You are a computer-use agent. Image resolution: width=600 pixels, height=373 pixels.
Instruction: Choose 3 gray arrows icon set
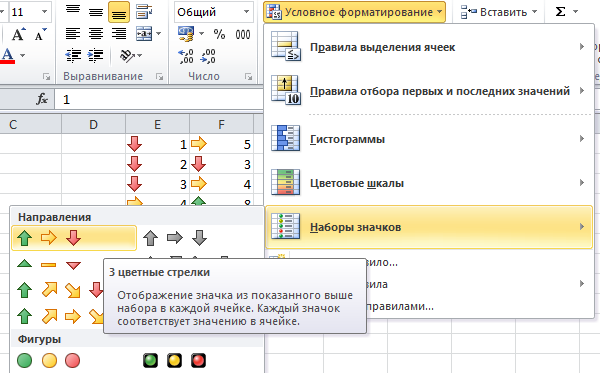click(175, 238)
